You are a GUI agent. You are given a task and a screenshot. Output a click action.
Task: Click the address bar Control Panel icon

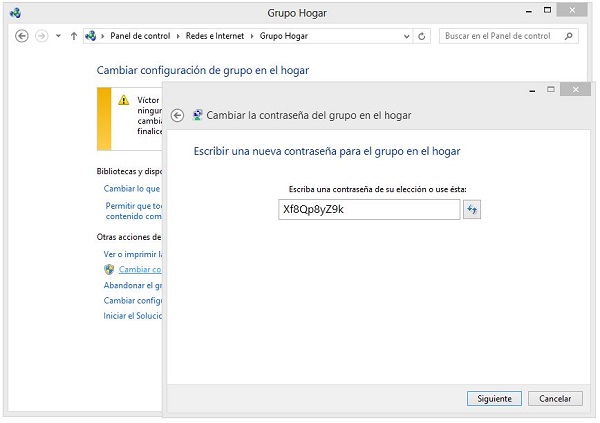click(x=91, y=36)
